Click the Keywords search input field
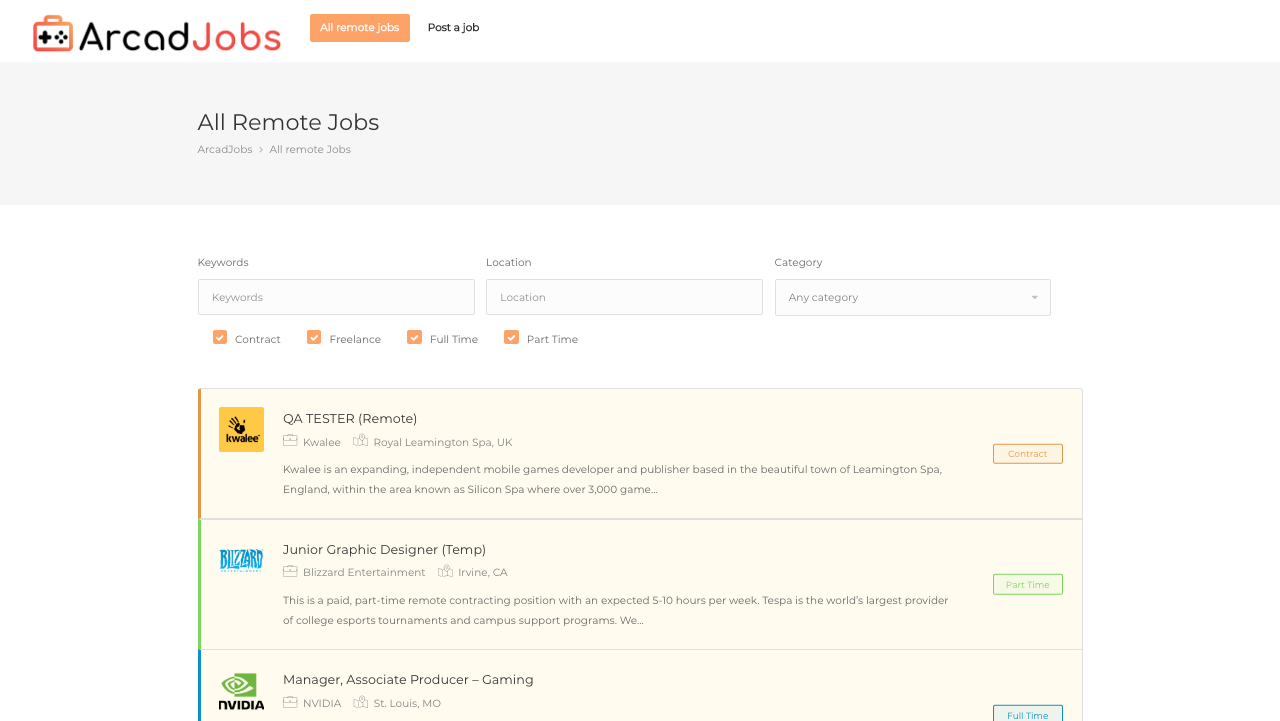Viewport: 1280px width, 721px height. coord(336,297)
